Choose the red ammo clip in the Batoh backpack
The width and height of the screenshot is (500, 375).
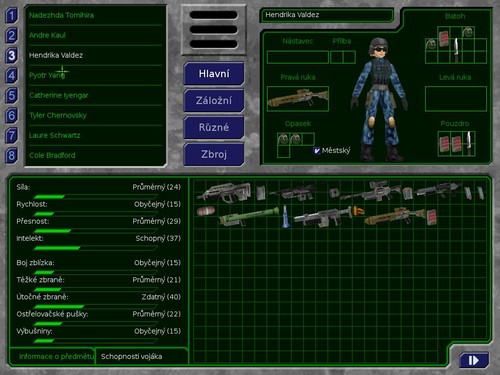[x=444, y=38]
